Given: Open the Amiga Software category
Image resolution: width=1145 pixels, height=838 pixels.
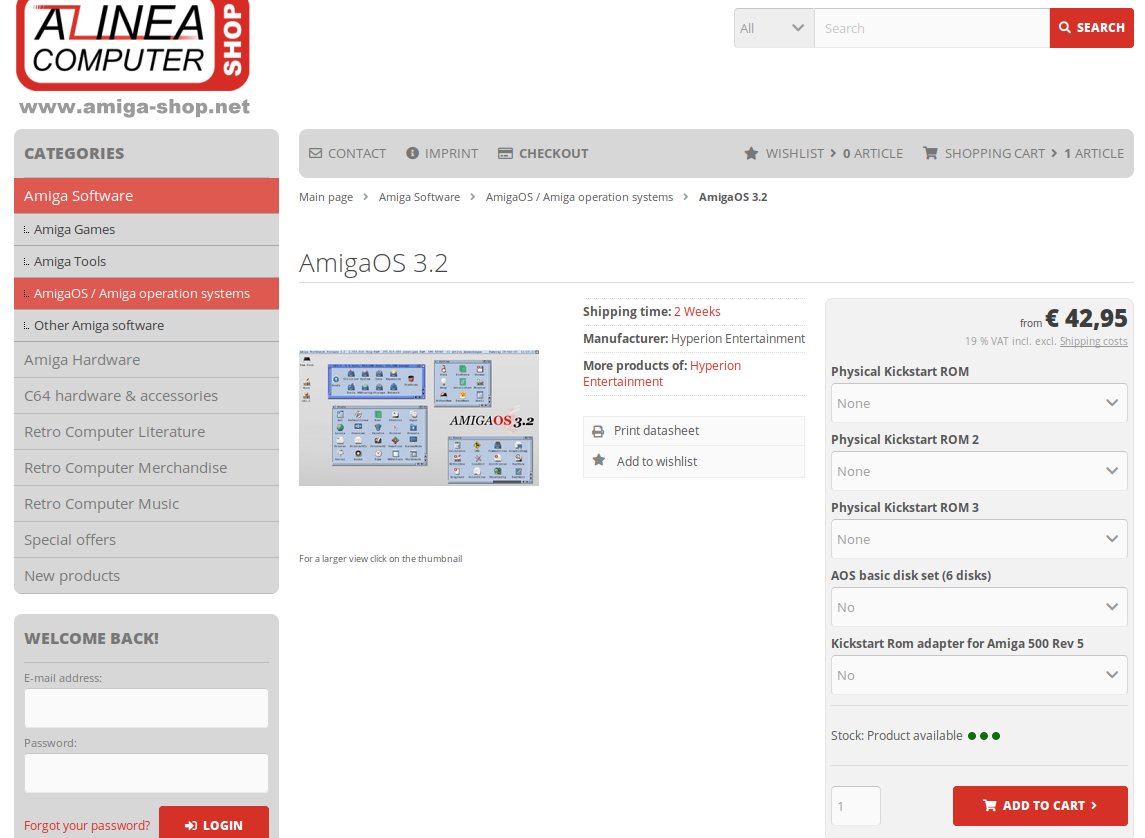Looking at the screenshot, I should pyautogui.click(x=146, y=196).
